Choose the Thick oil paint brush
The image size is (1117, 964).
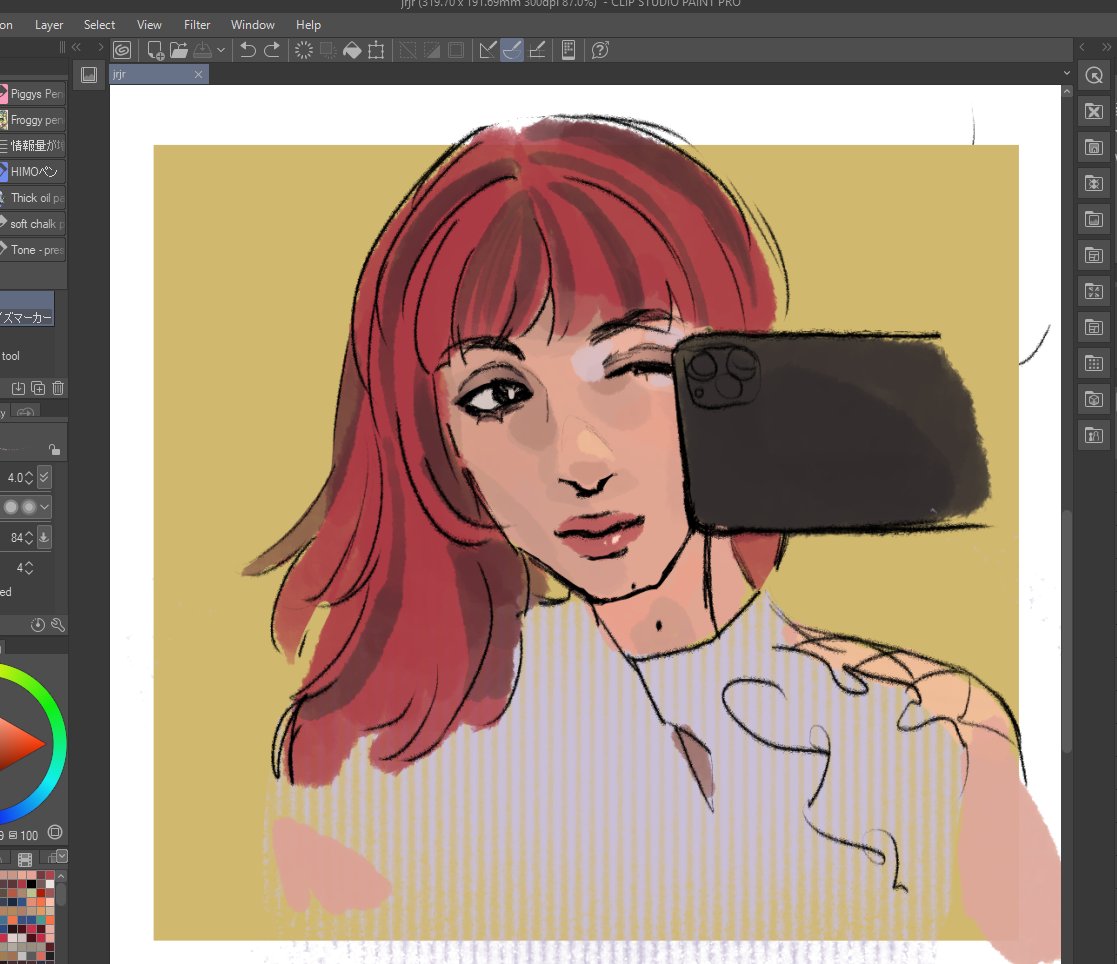pos(33,198)
